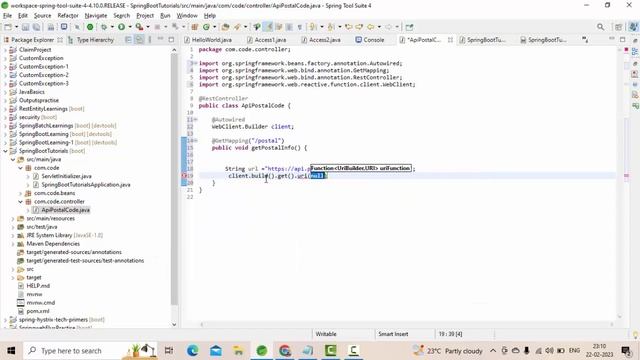640x360 pixels.
Task: Click the green Run button icon
Action: (x=121, y=27)
